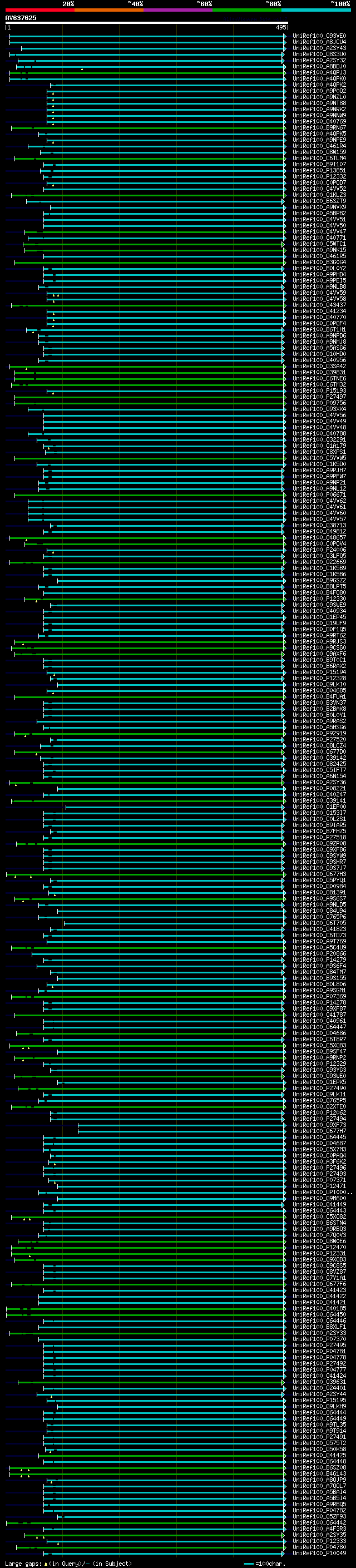Select hit label UniRef100_P06671
356x1568 pixels.
point(319,495)
